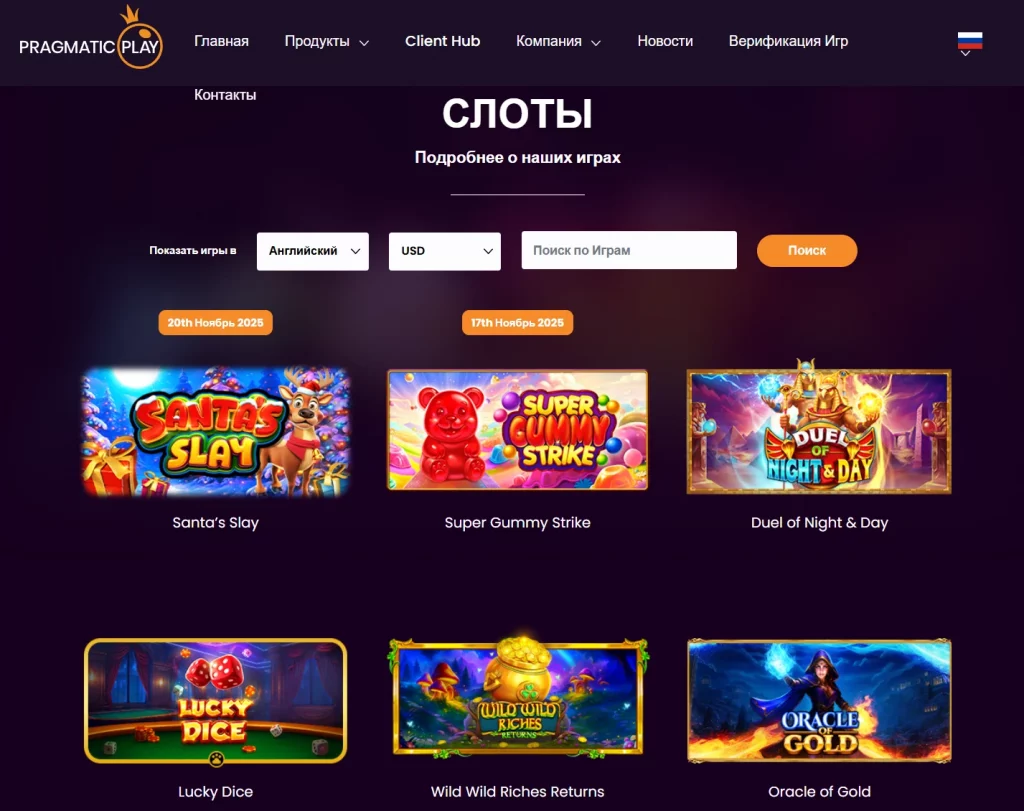Image resolution: width=1024 pixels, height=811 pixels.
Task: Select the Lucky Dice game image
Action: pyautogui.click(x=216, y=701)
